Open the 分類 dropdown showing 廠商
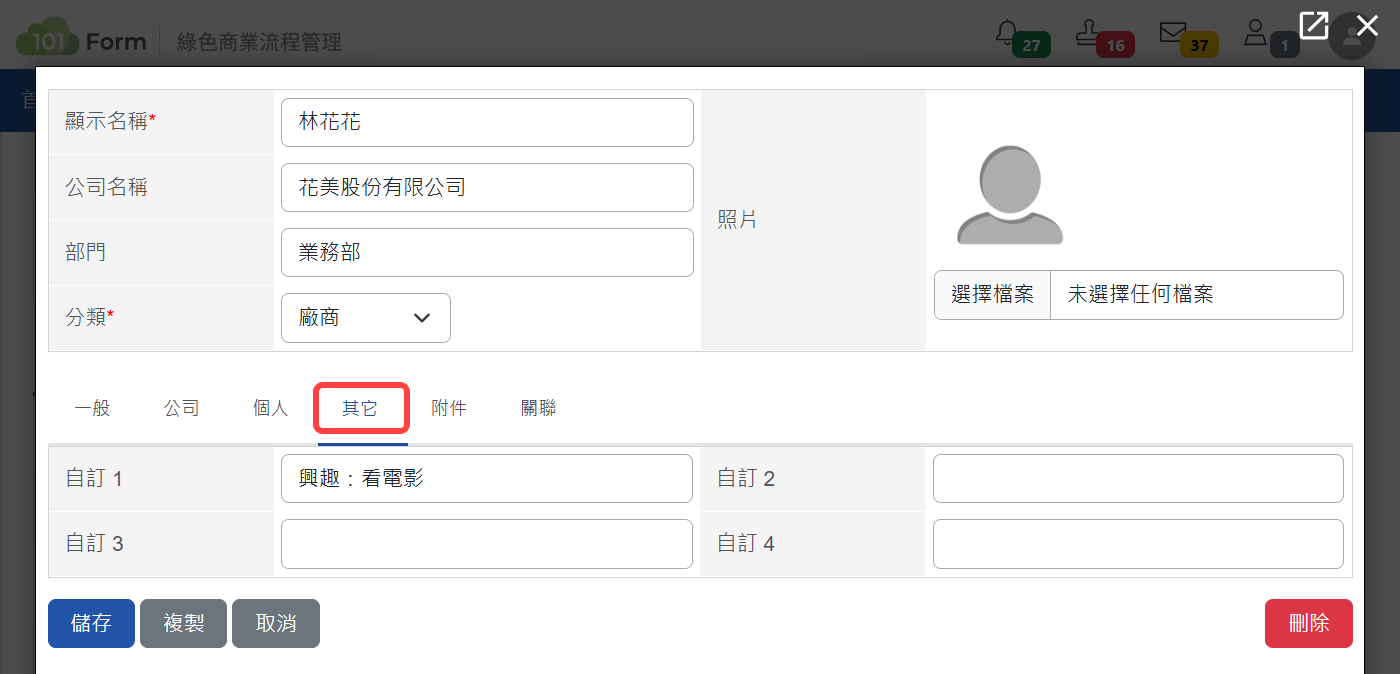Image resolution: width=1400 pixels, height=674 pixels. [x=366, y=318]
